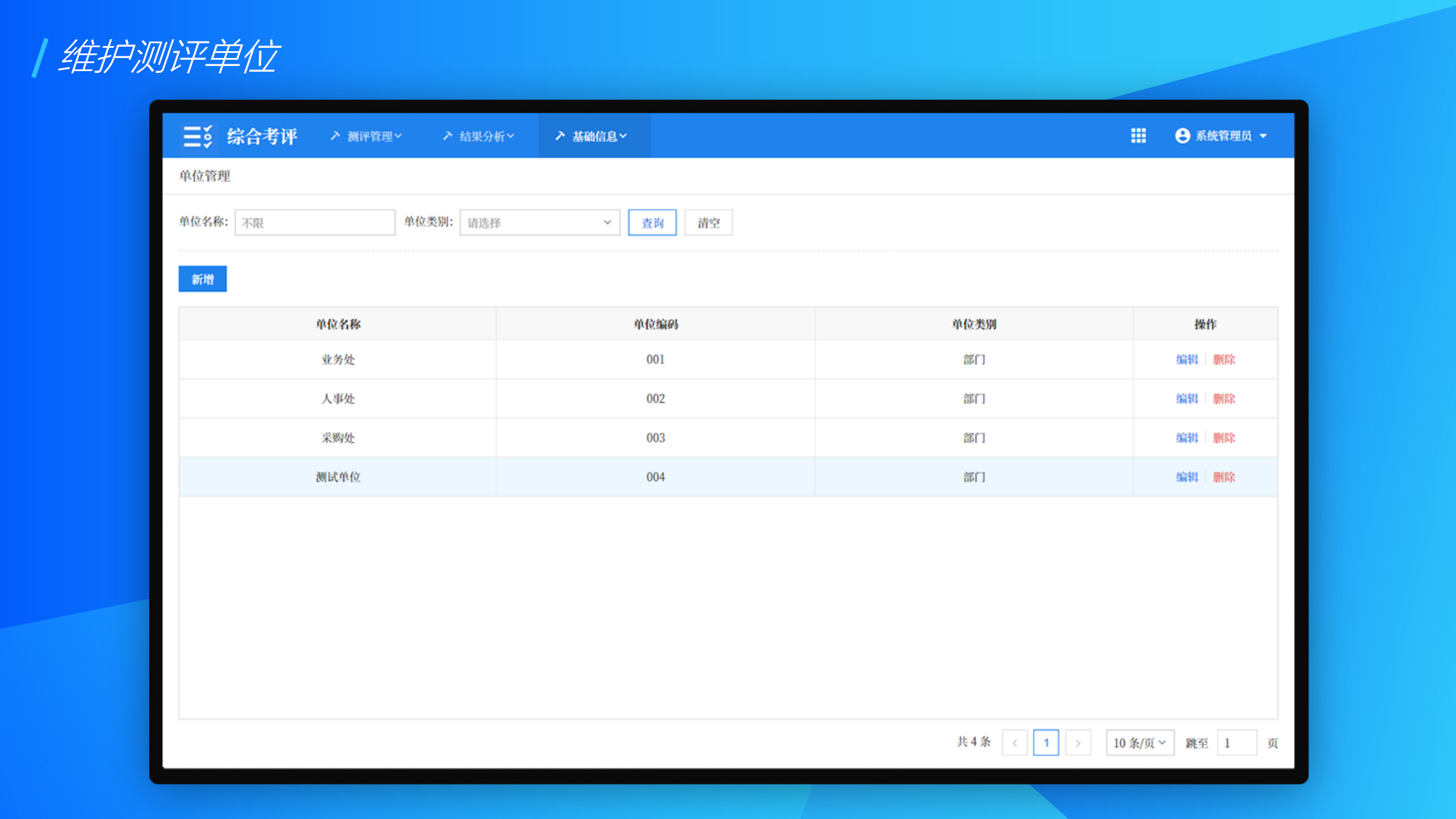Image resolution: width=1456 pixels, height=819 pixels.
Task: Open the apps grid icon
Action: click(x=1138, y=136)
